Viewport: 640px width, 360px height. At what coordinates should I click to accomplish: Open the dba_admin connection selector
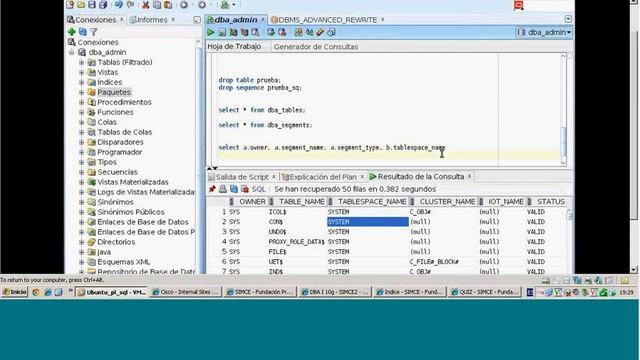544,32
